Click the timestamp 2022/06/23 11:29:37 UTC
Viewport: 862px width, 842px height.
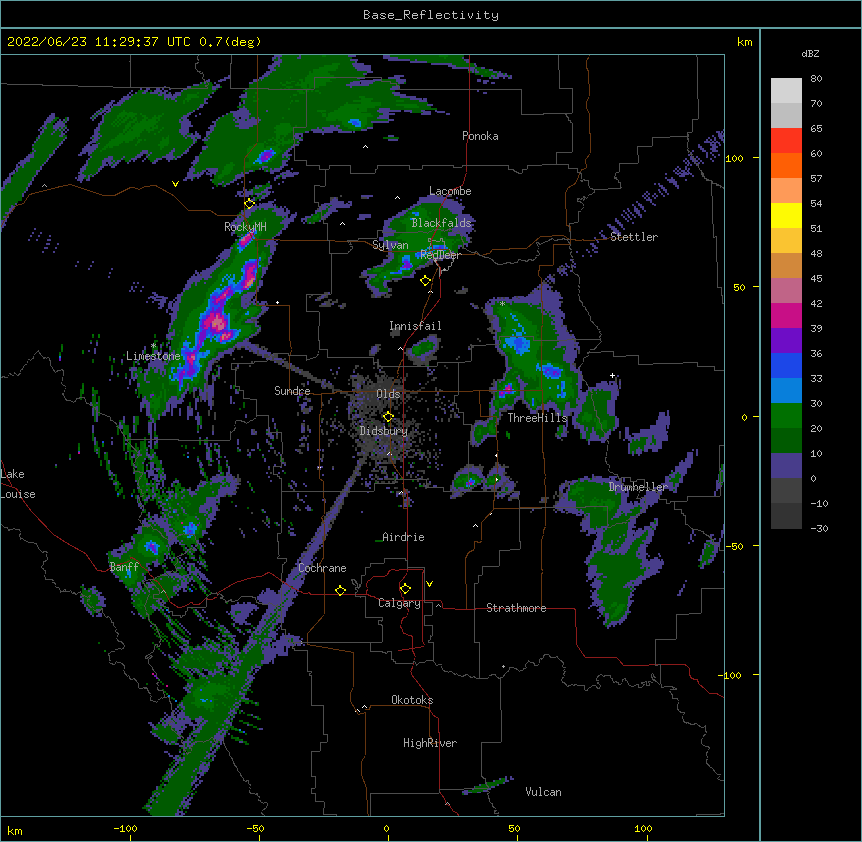pyautogui.click(x=99, y=42)
